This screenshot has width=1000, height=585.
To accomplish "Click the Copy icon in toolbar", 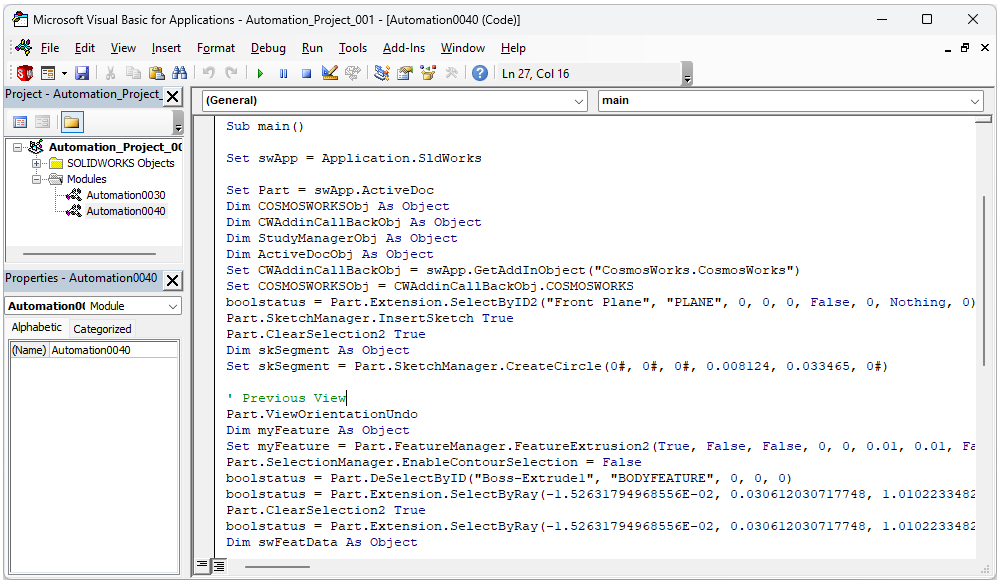I will click(133, 73).
